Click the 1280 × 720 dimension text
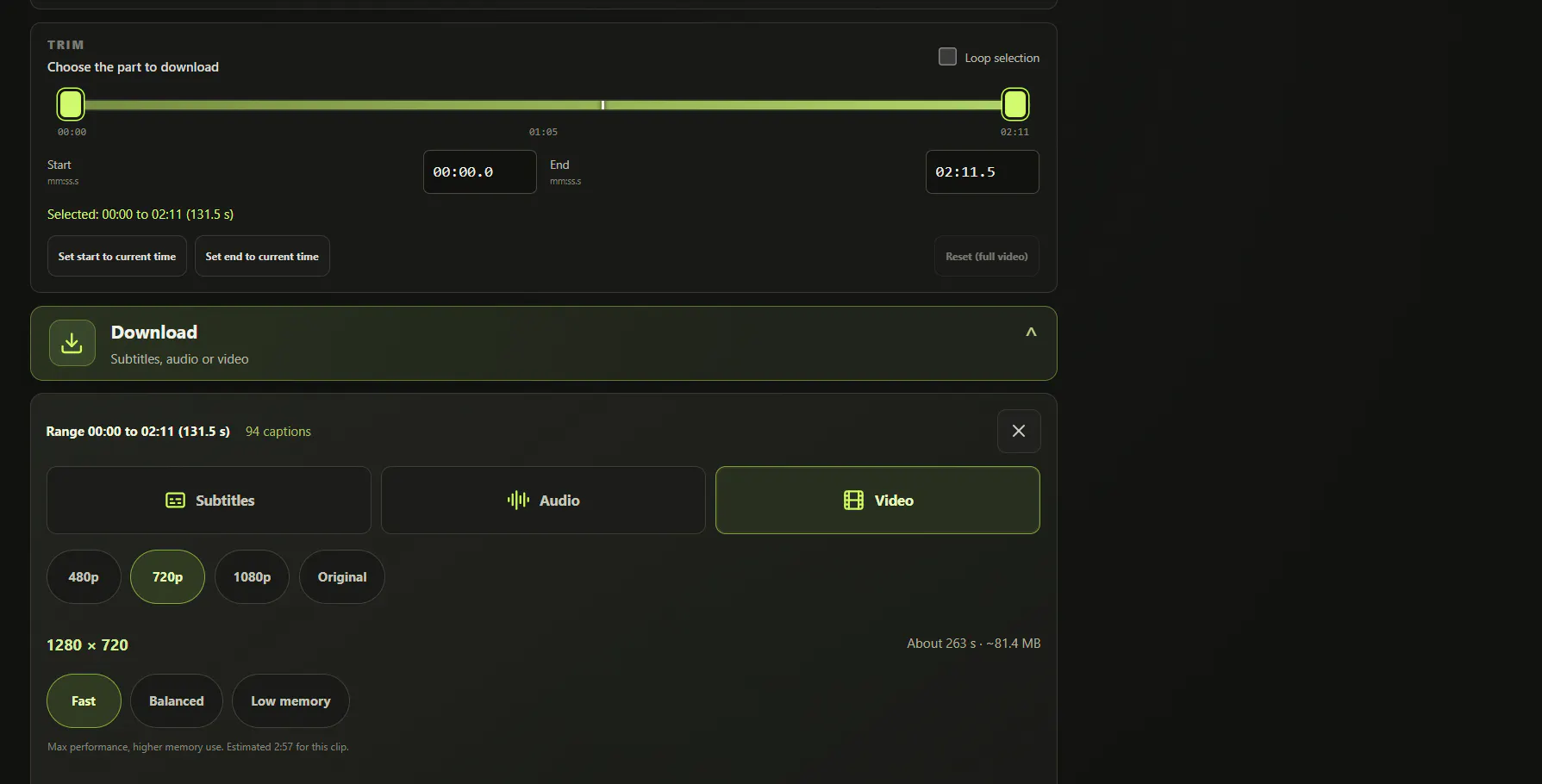Screen dimensions: 1542x784 (x=87, y=645)
